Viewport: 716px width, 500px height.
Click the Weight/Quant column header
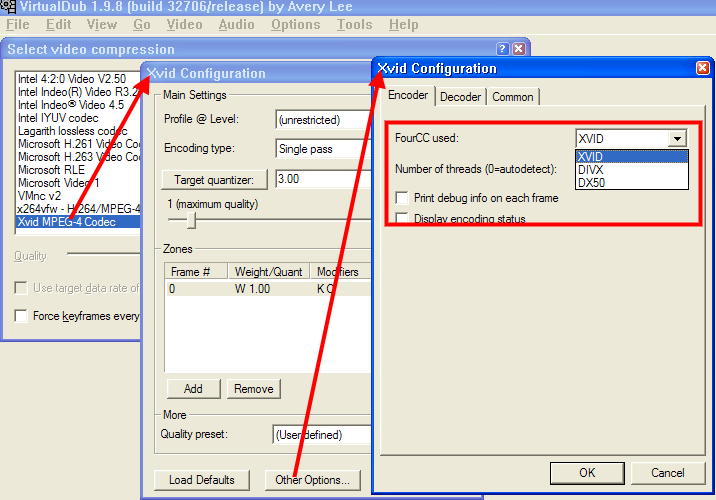(x=268, y=272)
